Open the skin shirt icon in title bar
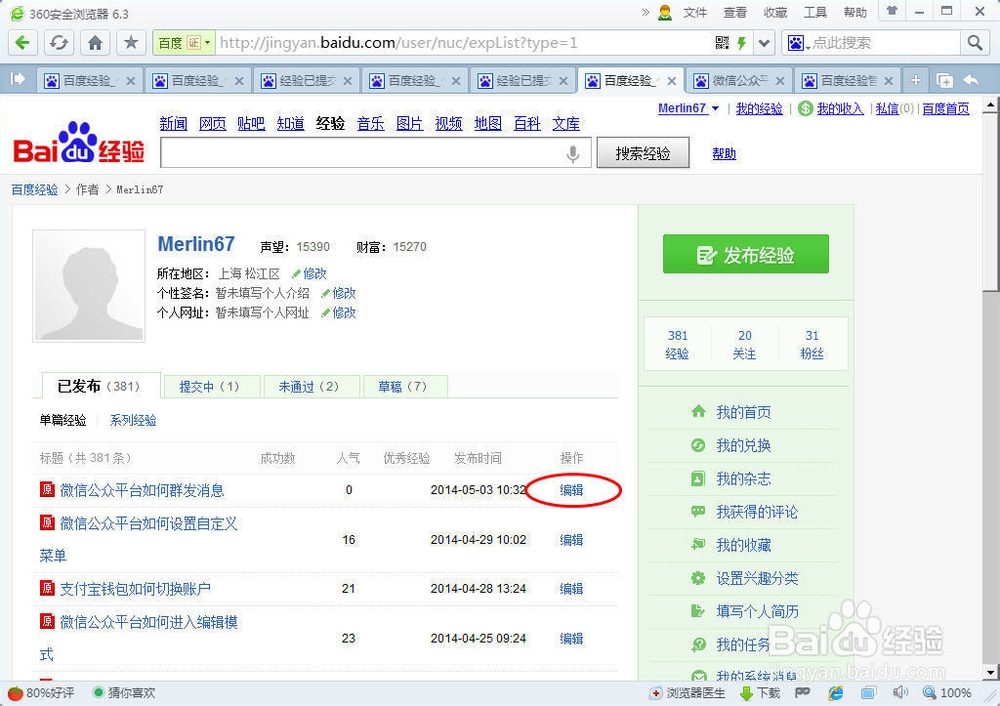This screenshot has width=1000, height=706. click(892, 11)
